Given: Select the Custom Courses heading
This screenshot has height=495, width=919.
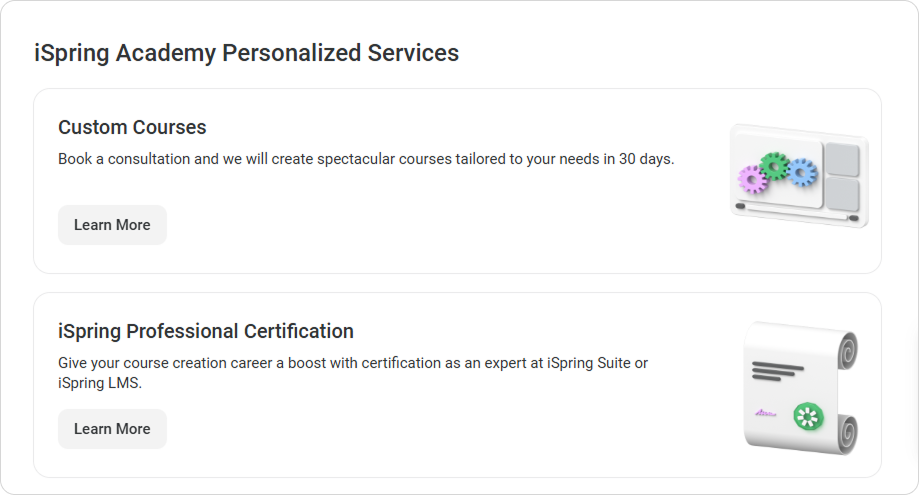Looking at the screenshot, I should click(x=132, y=127).
